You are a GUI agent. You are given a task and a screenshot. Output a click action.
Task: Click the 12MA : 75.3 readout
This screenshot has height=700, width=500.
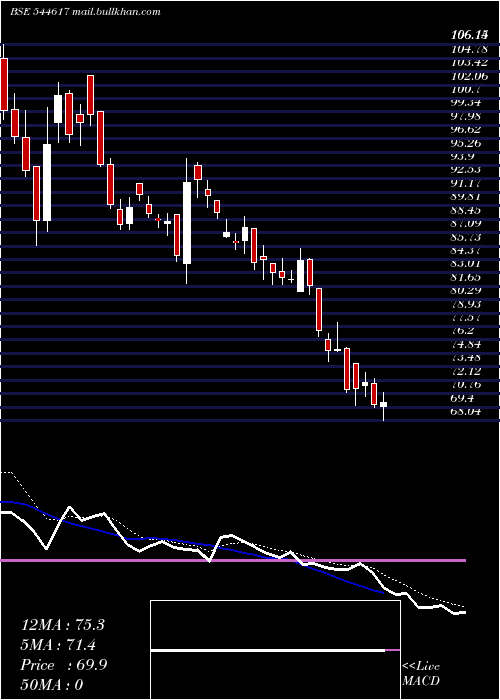[x=62, y=625]
